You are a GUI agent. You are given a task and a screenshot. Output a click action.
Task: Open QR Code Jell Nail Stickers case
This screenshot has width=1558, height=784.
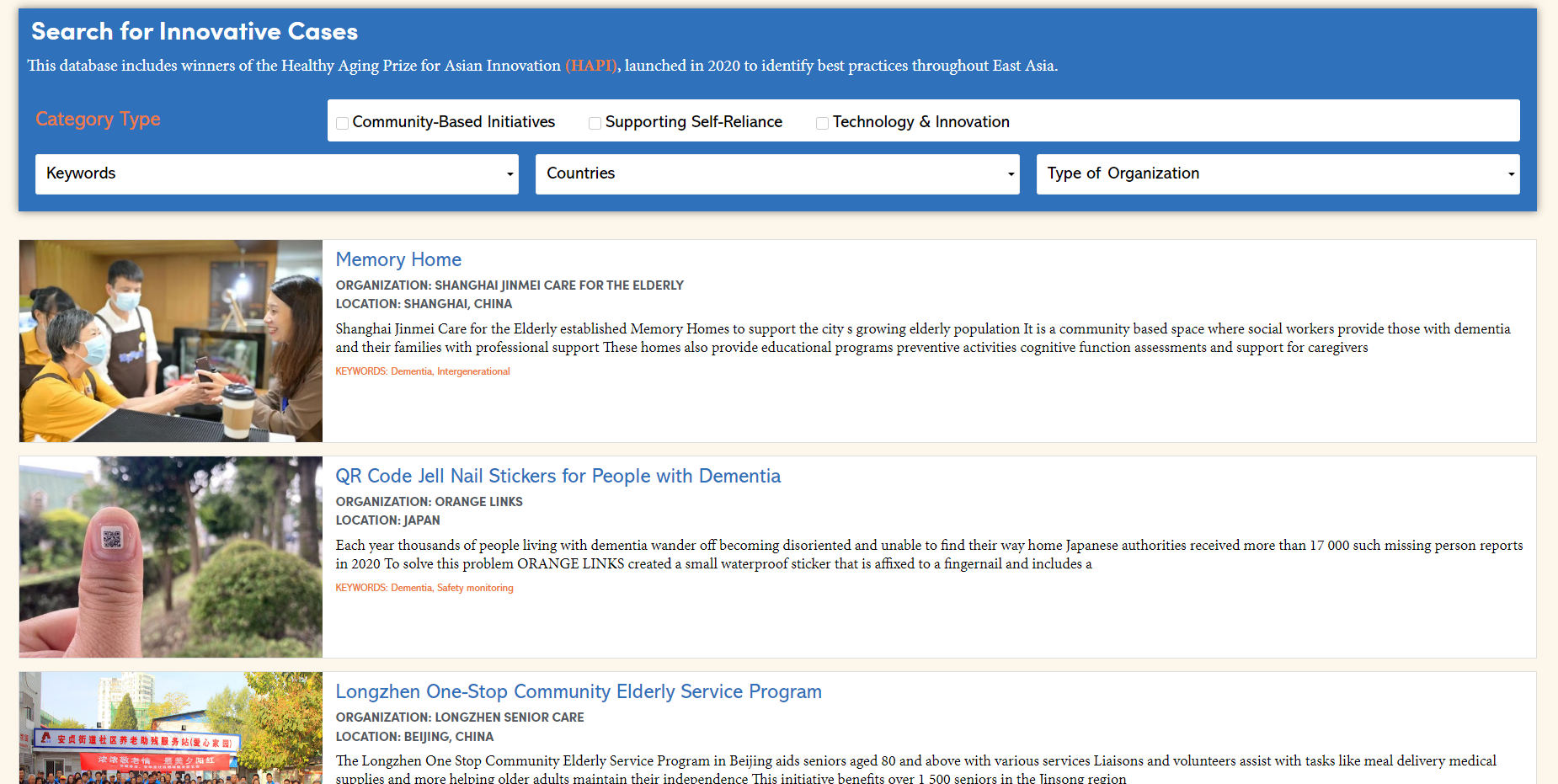tap(558, 476)
